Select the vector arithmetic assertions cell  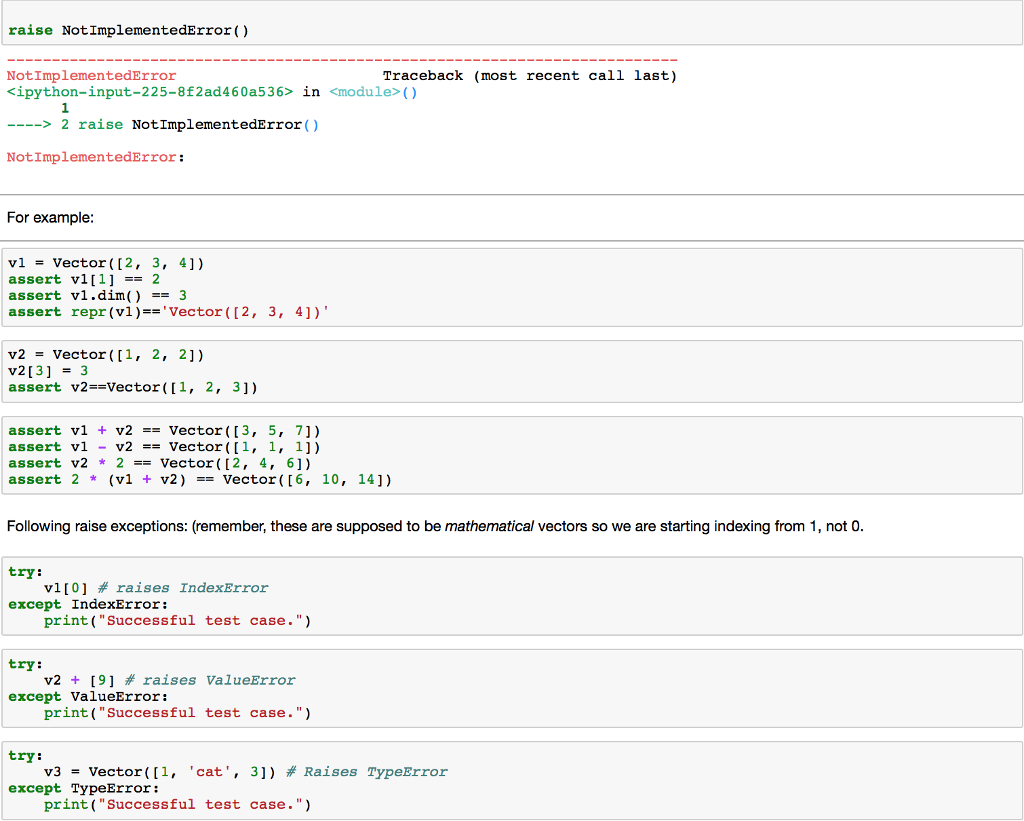[200, 455]
